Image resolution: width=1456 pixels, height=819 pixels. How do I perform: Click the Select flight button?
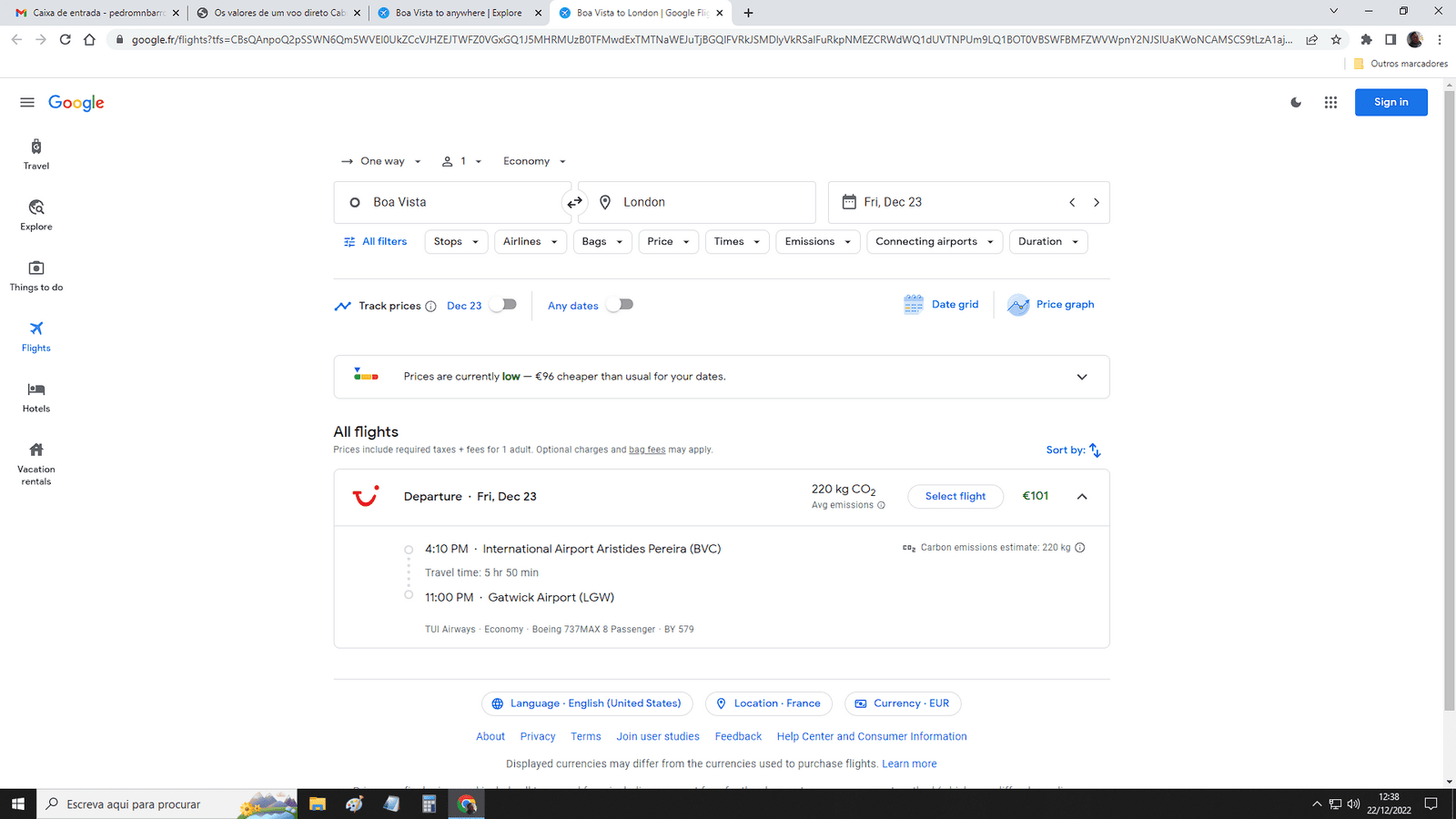click(955, 497)
